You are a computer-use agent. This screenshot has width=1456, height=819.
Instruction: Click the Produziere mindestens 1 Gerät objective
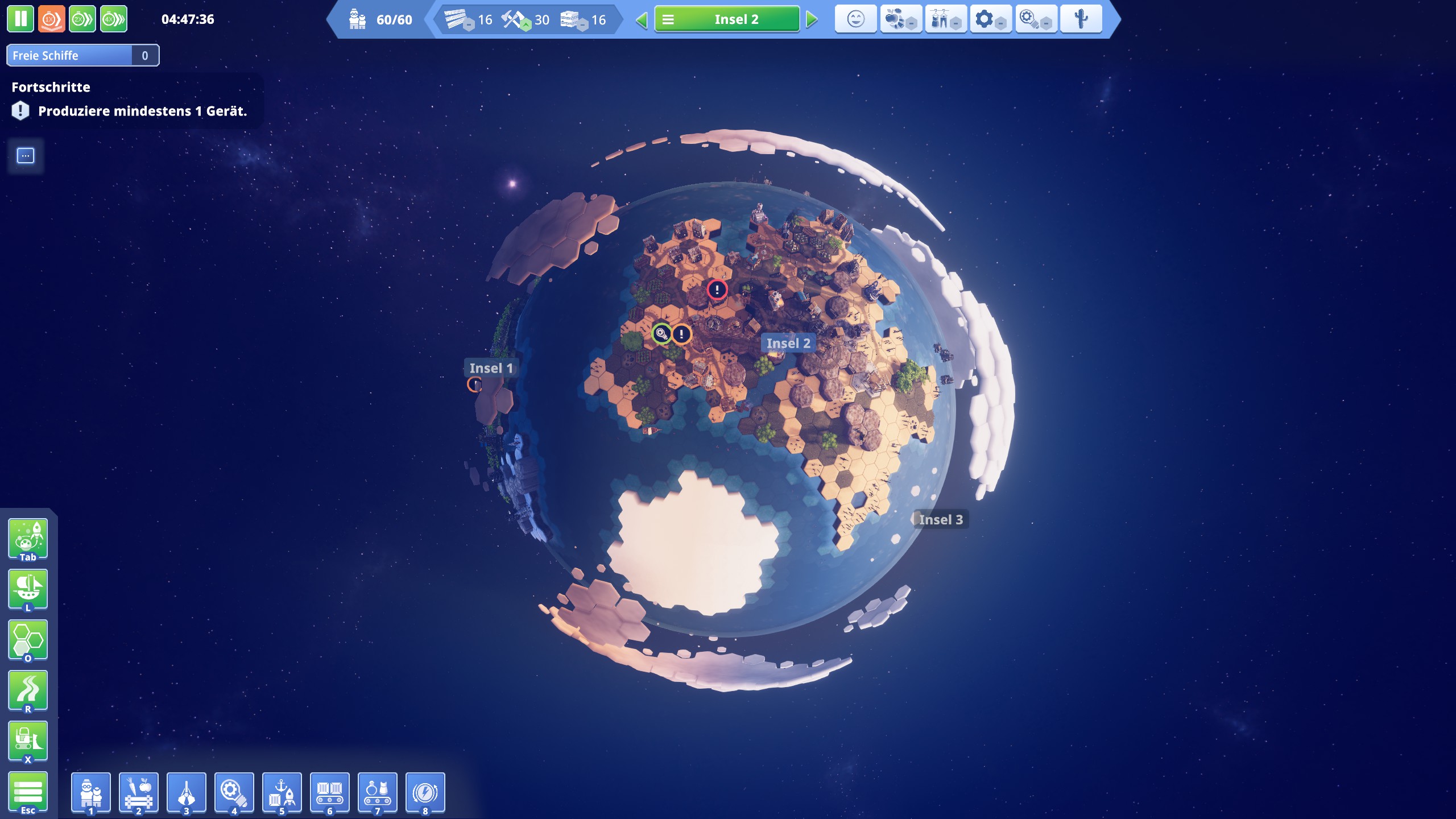coord(142,111)
